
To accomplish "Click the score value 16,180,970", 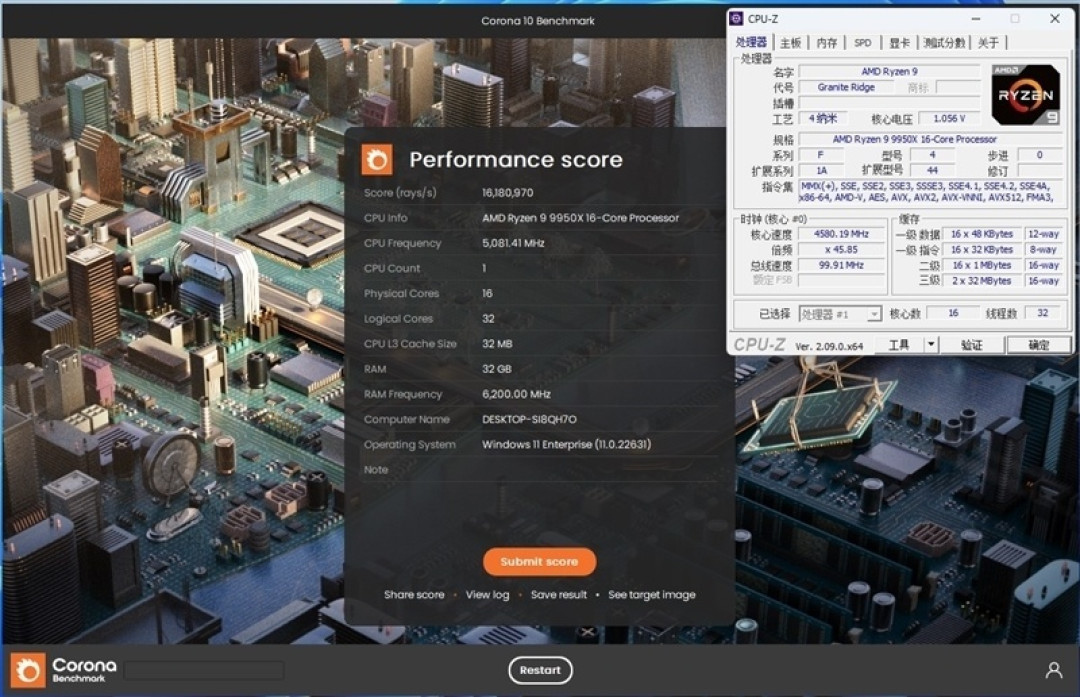I will (508, 193).
